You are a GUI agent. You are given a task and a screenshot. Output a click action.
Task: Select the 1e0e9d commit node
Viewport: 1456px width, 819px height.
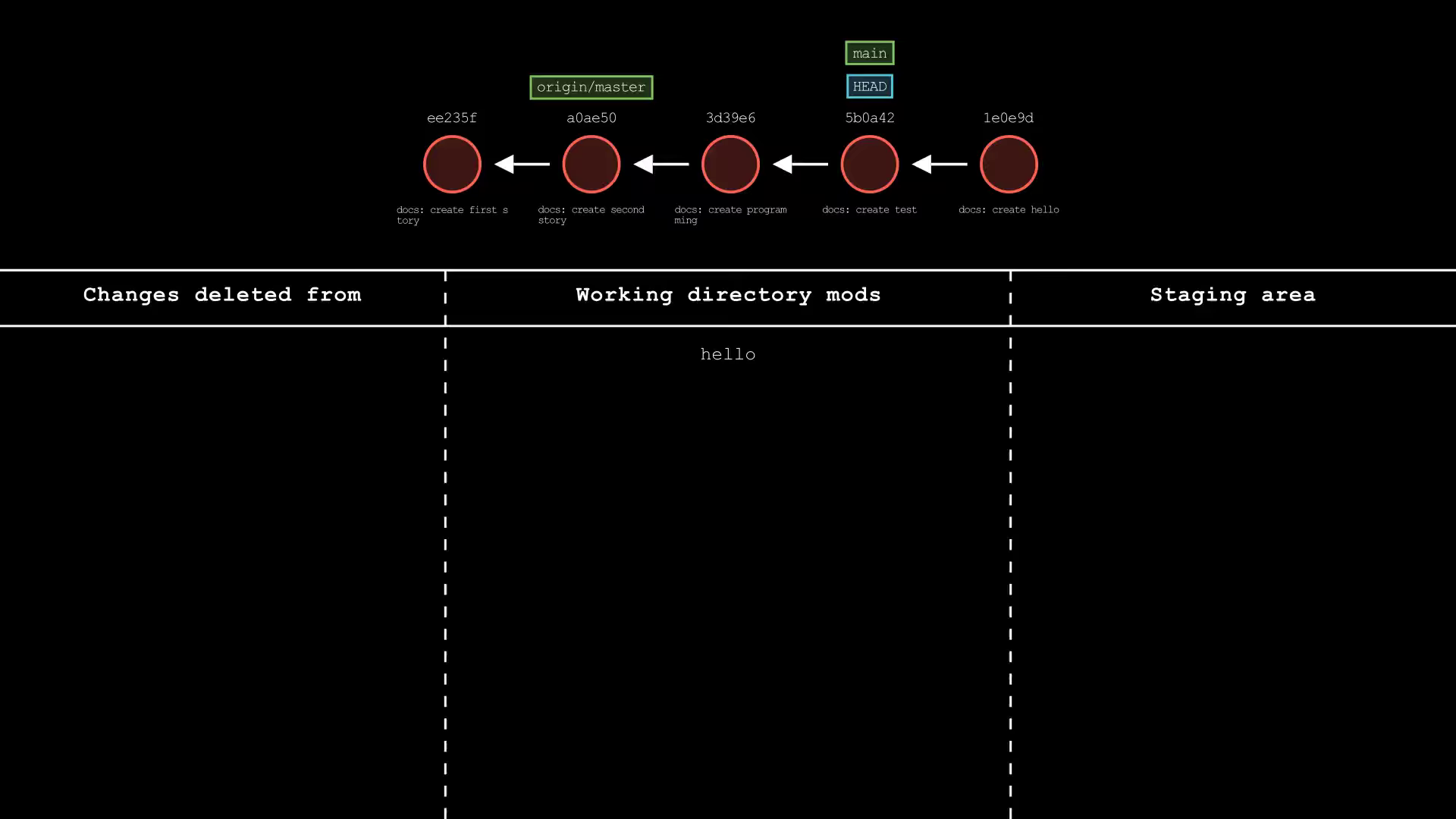tap(1009, 164)
